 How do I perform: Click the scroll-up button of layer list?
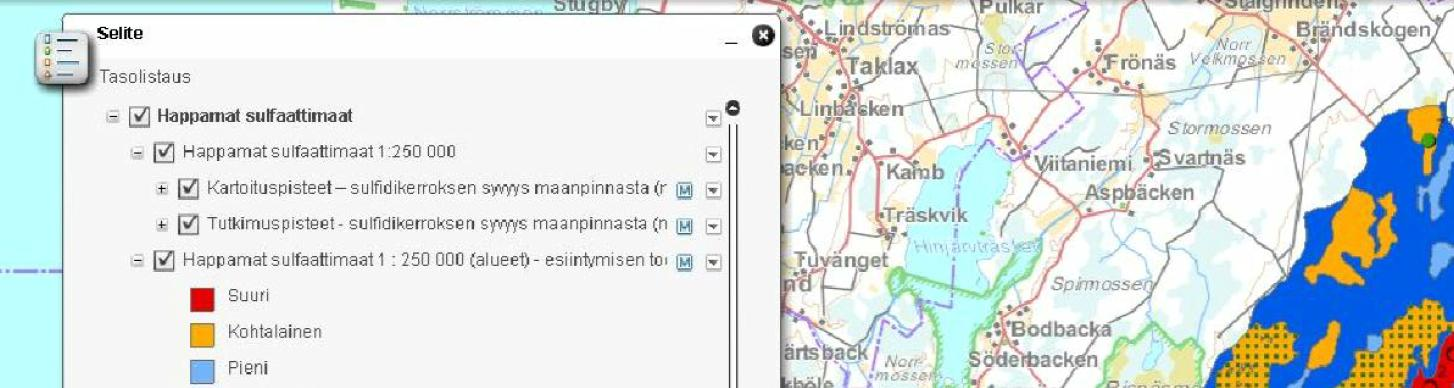coord(732,107)
